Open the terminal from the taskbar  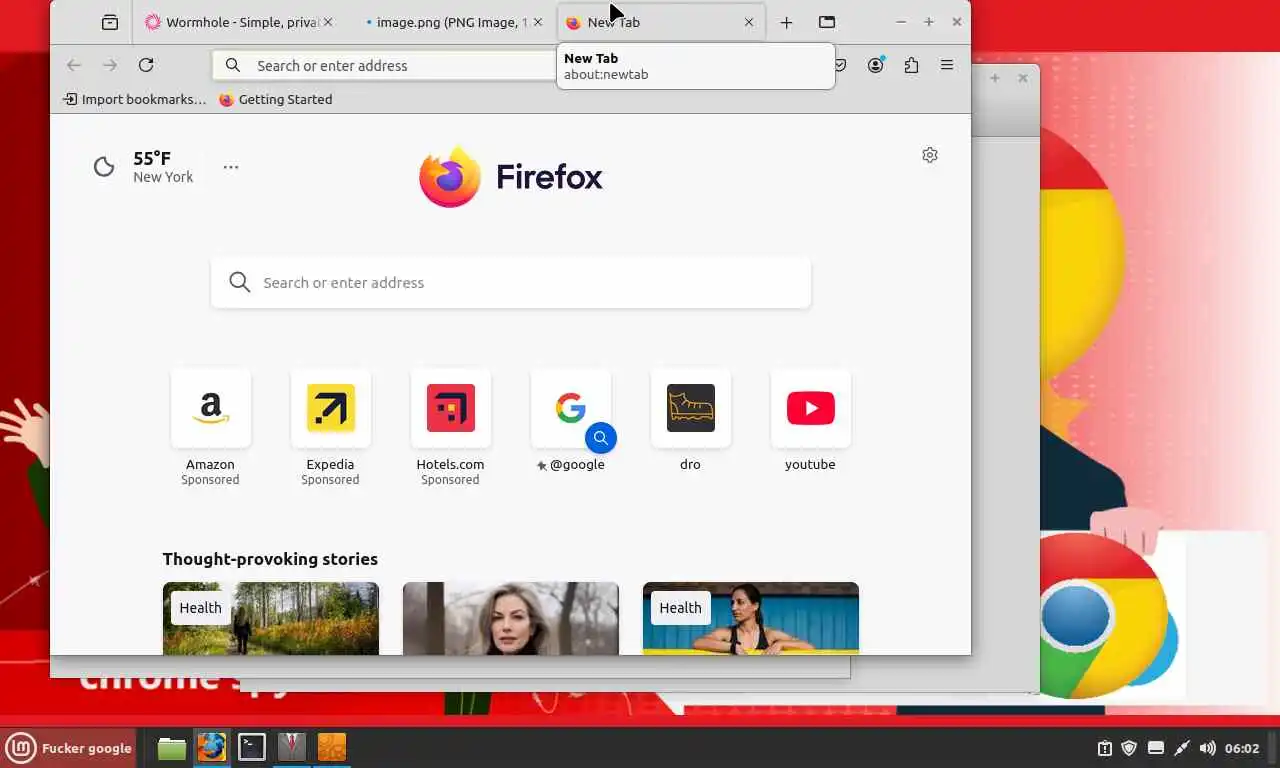tap(252, 748)
